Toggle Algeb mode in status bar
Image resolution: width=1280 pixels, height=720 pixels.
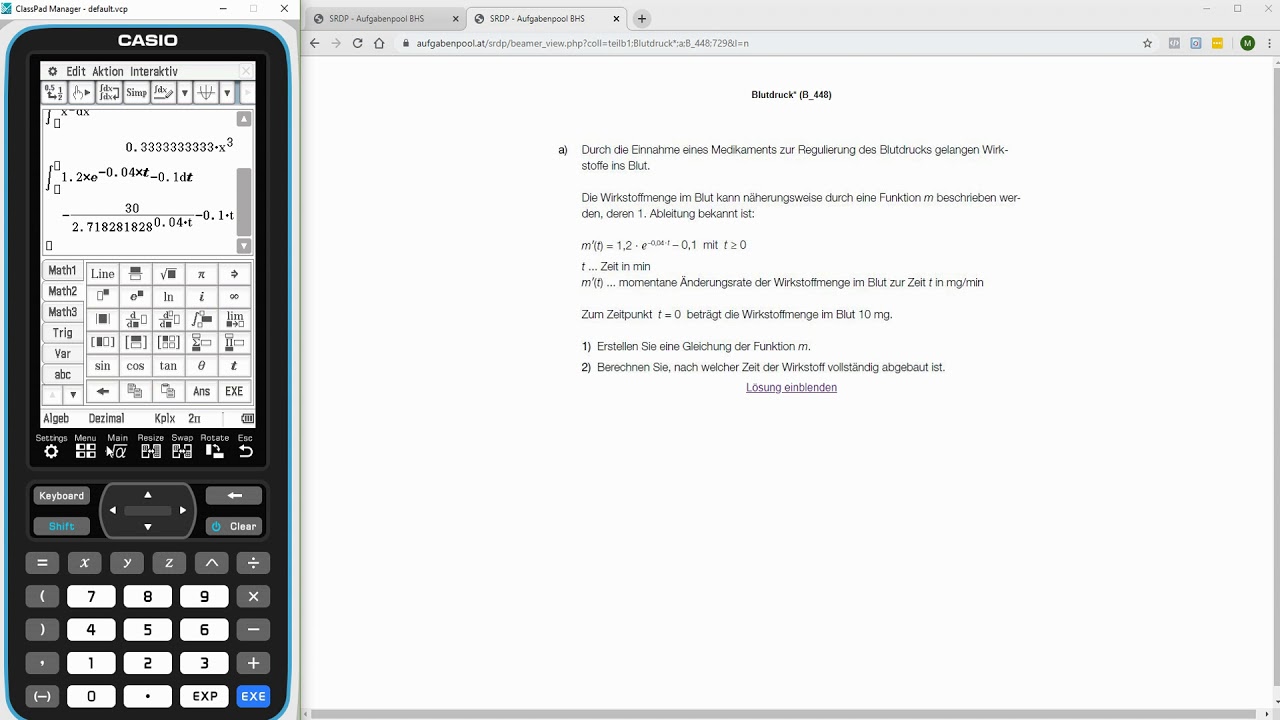click(x=56, y=419)
